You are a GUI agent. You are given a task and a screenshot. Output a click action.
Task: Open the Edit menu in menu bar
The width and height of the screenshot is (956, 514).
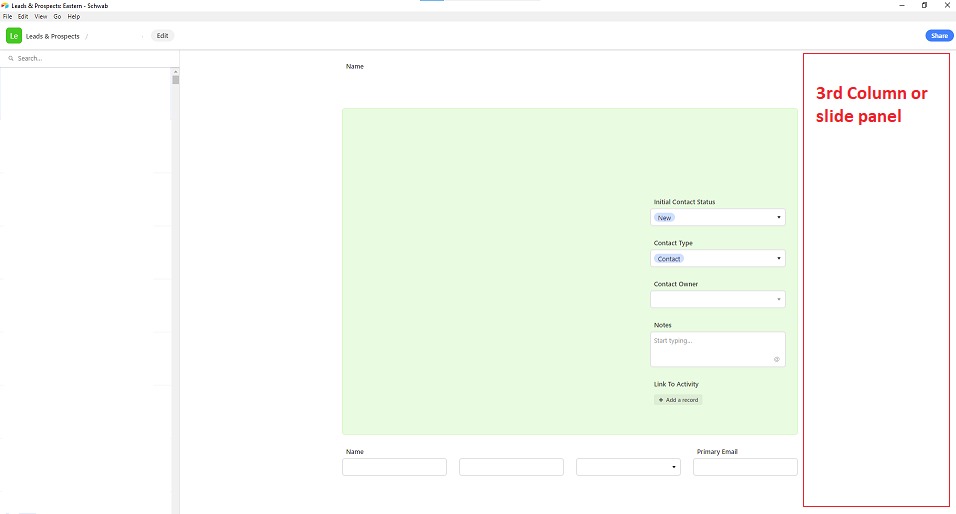tap(23, 16)
